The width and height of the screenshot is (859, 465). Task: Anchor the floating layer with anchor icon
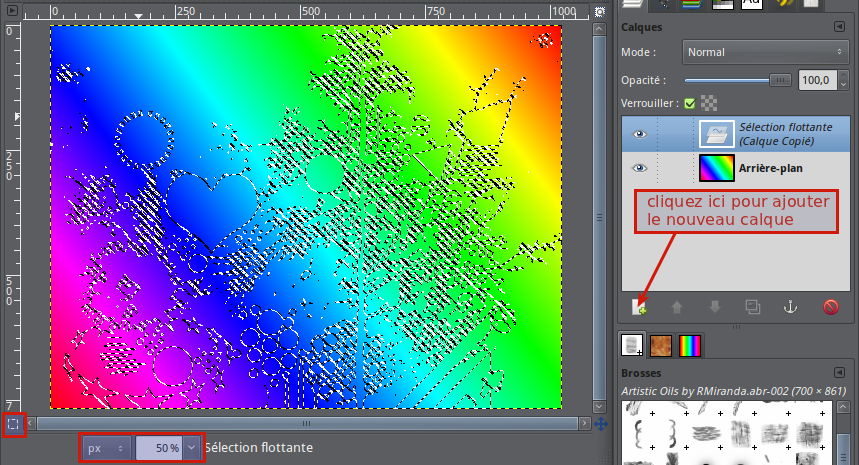click(790, 307)
